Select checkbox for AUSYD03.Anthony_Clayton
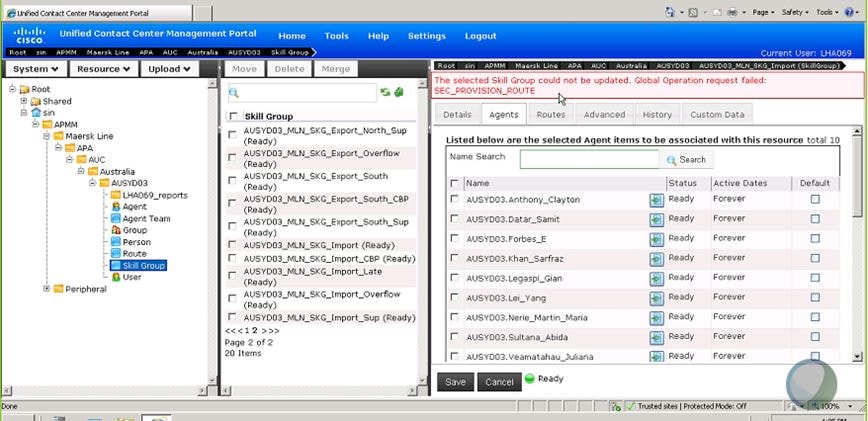Image resolution: width=868 pixels, height=421 pixels. click(454, 199)
